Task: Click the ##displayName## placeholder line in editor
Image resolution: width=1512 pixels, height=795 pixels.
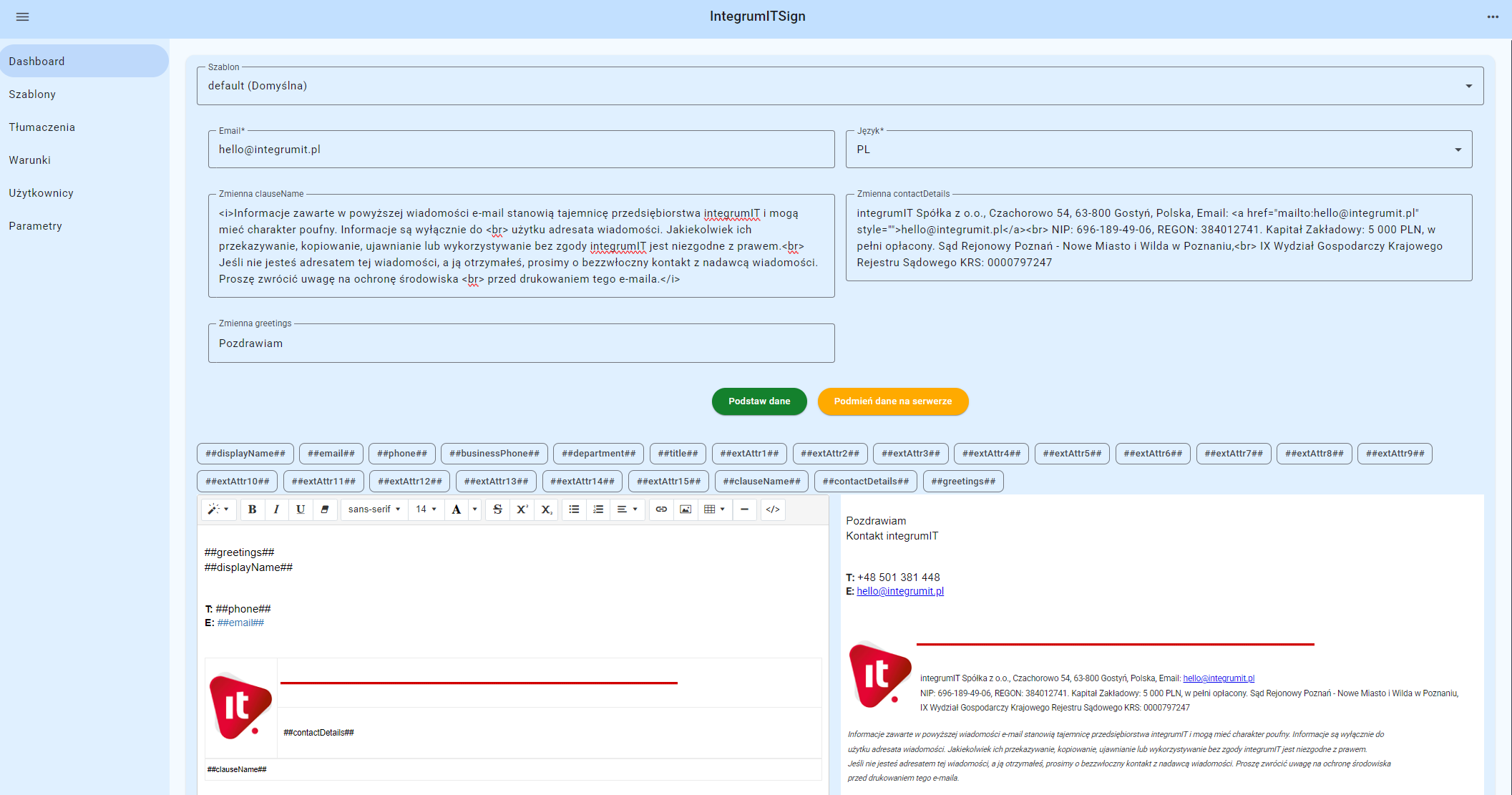Action: [x=248, y=567]
